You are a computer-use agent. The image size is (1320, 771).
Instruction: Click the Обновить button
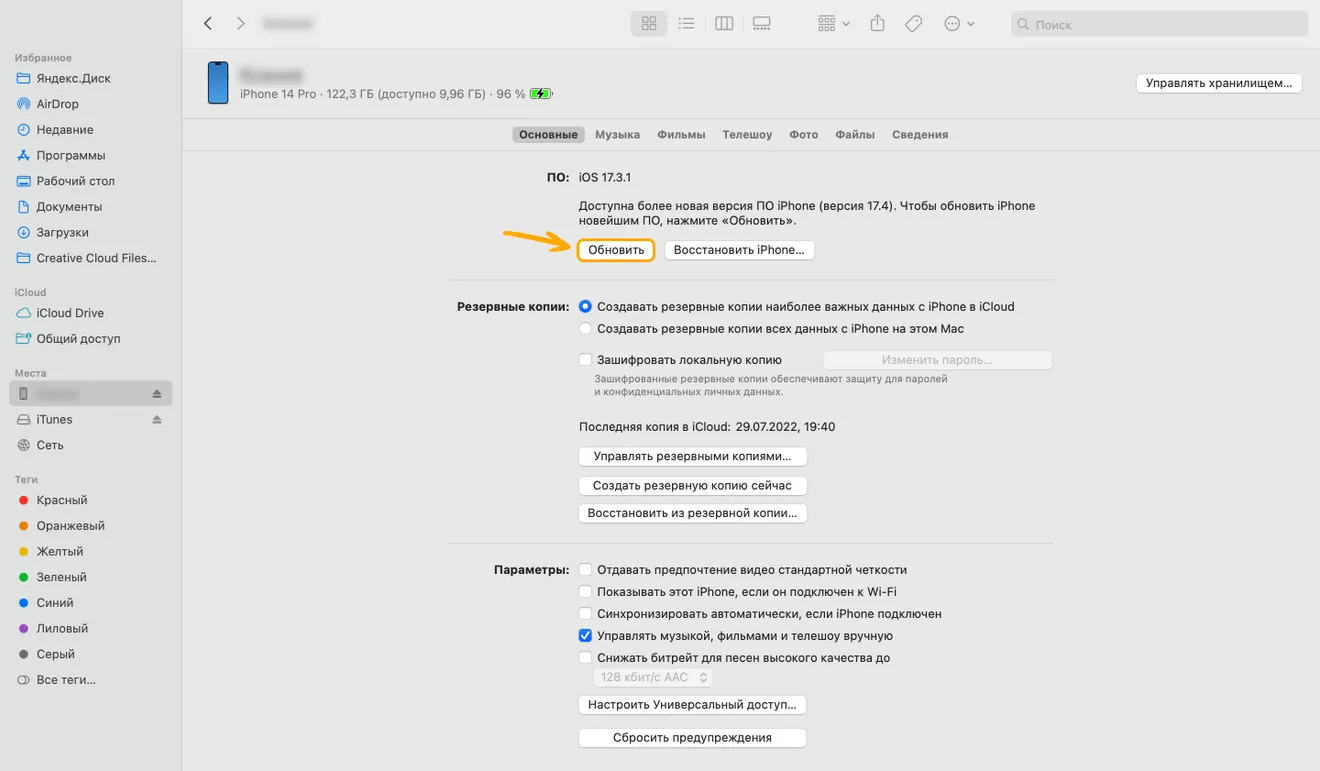coord(616,250)
